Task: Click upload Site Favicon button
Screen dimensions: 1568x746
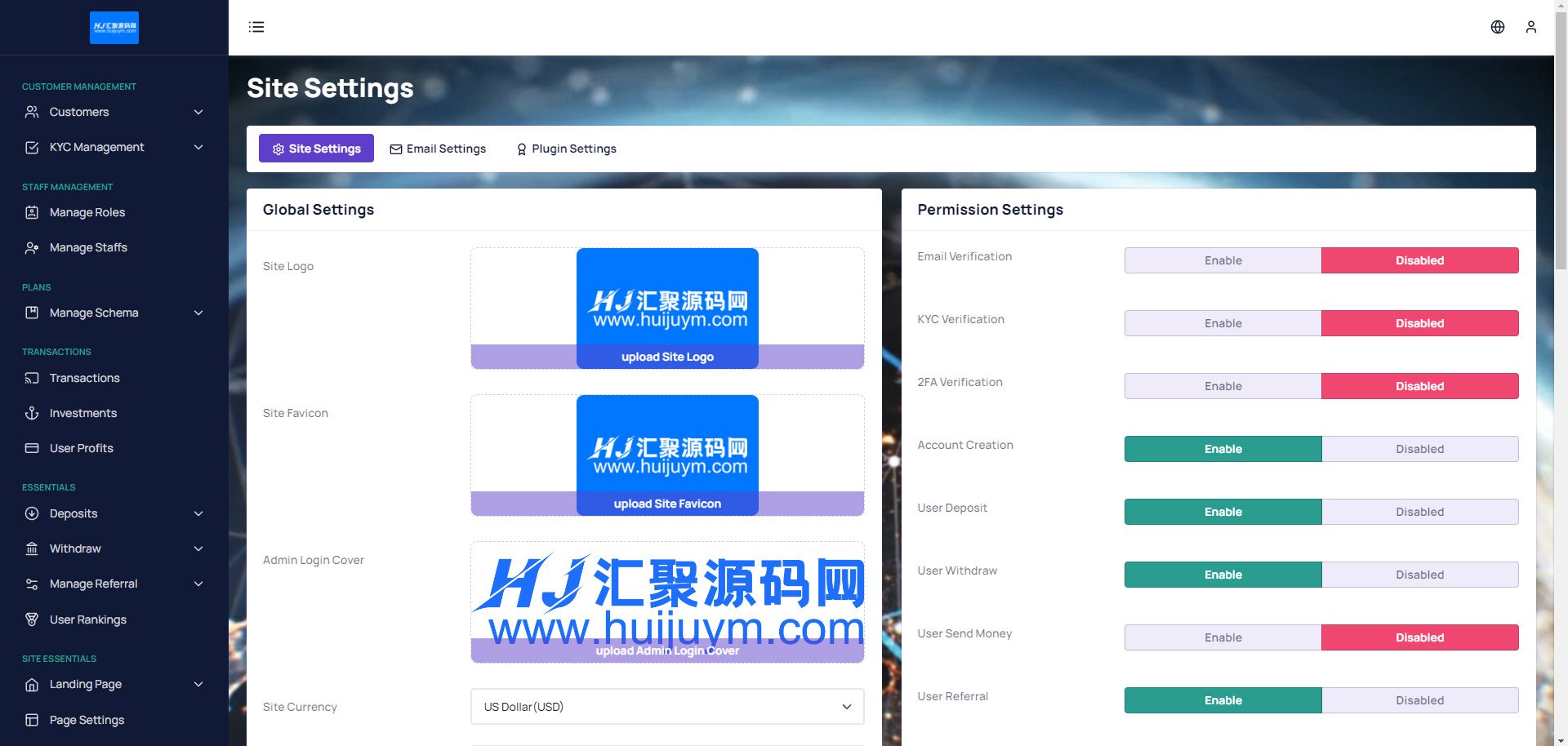Action: click(667, 504)
